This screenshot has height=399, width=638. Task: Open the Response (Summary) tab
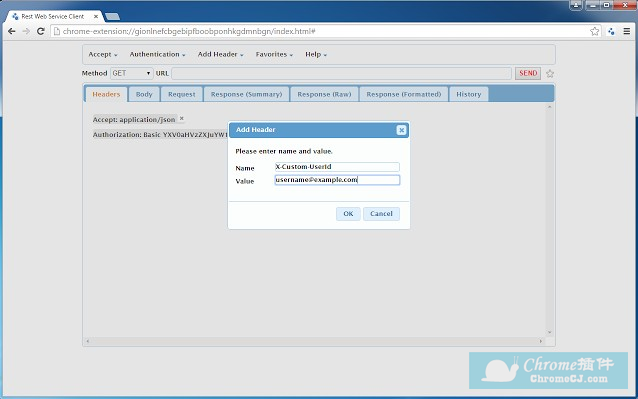pyautogui.click(x=246, y=94)
